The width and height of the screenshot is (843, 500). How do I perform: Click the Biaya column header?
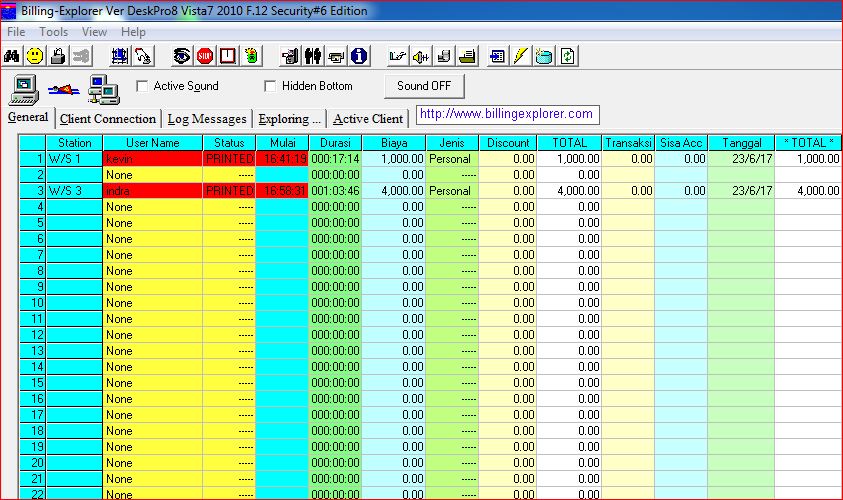coord(394,142)
